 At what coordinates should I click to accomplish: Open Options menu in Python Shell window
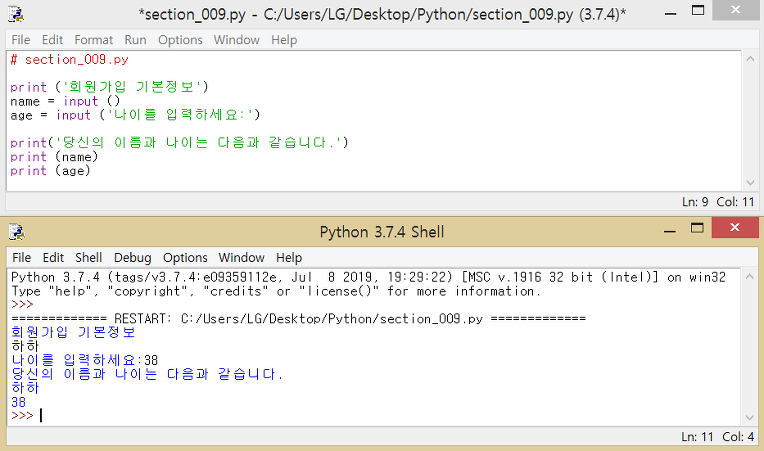pos(185,258)
